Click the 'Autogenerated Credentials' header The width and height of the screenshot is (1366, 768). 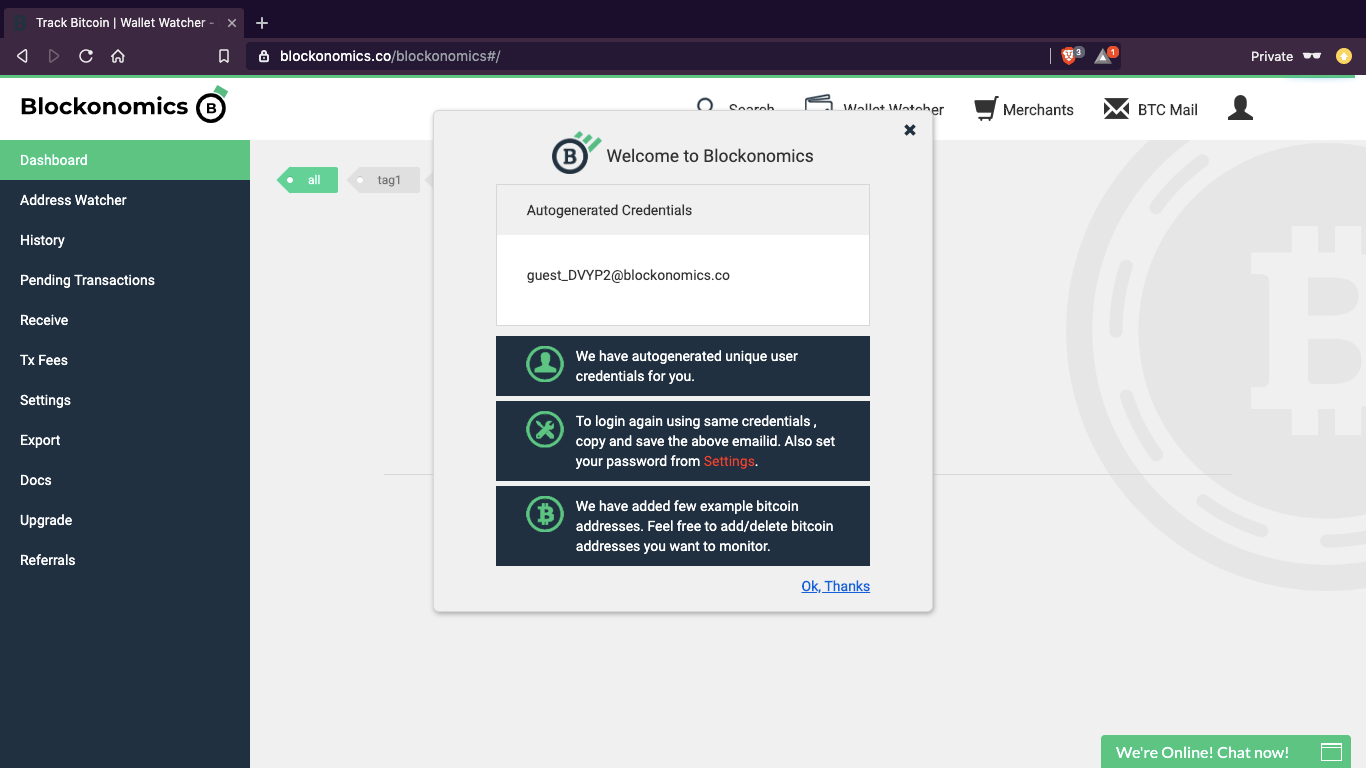point(683,210)
